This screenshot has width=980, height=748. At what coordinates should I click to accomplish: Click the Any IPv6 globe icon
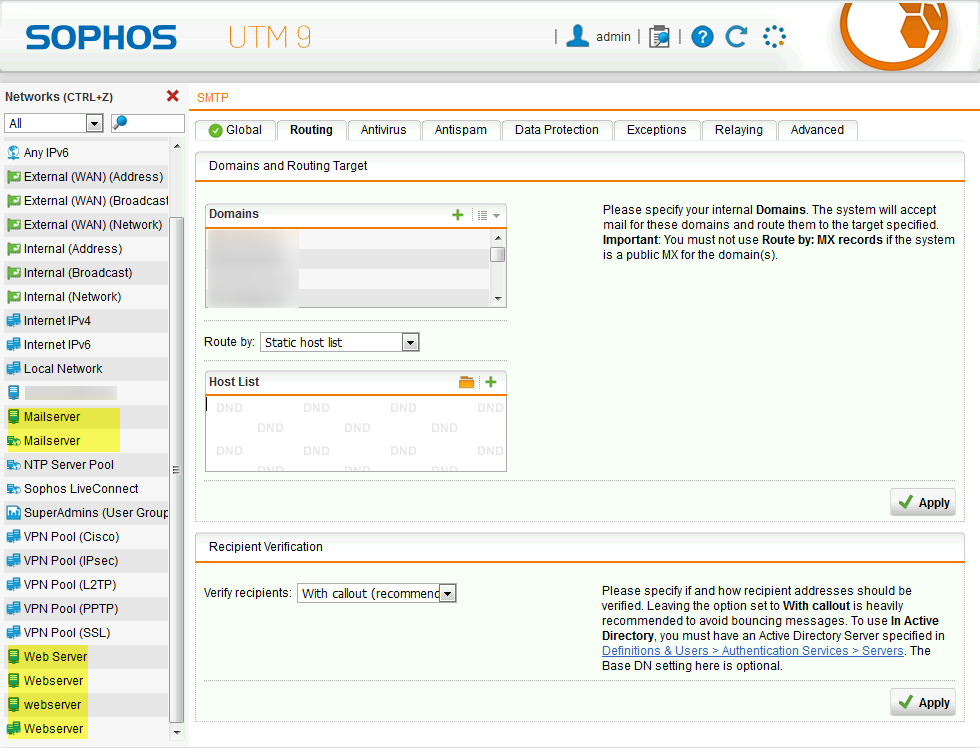(x=13, y=152)
